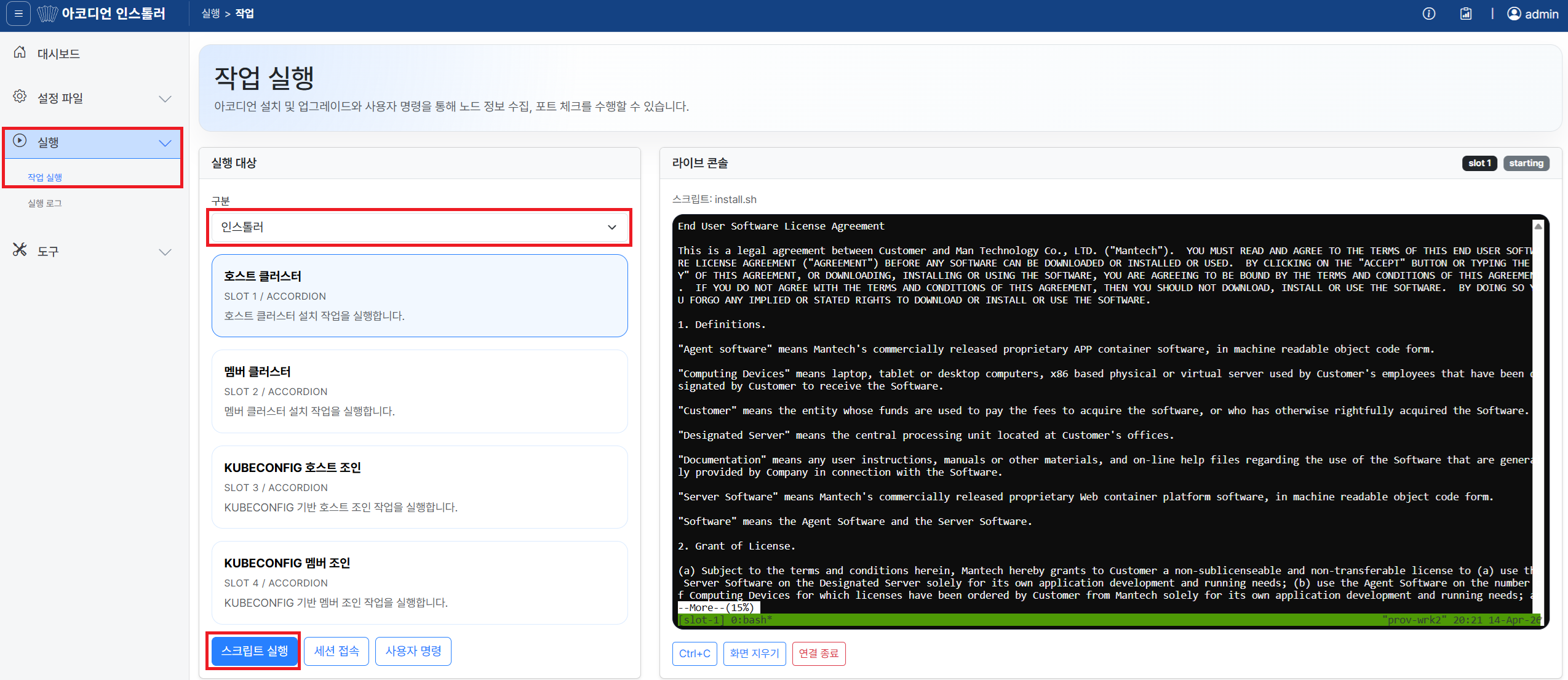The image size is (1568, 680).
Task: Click the 실행 breadcrumb link
Action: click(x=210, y=14)
